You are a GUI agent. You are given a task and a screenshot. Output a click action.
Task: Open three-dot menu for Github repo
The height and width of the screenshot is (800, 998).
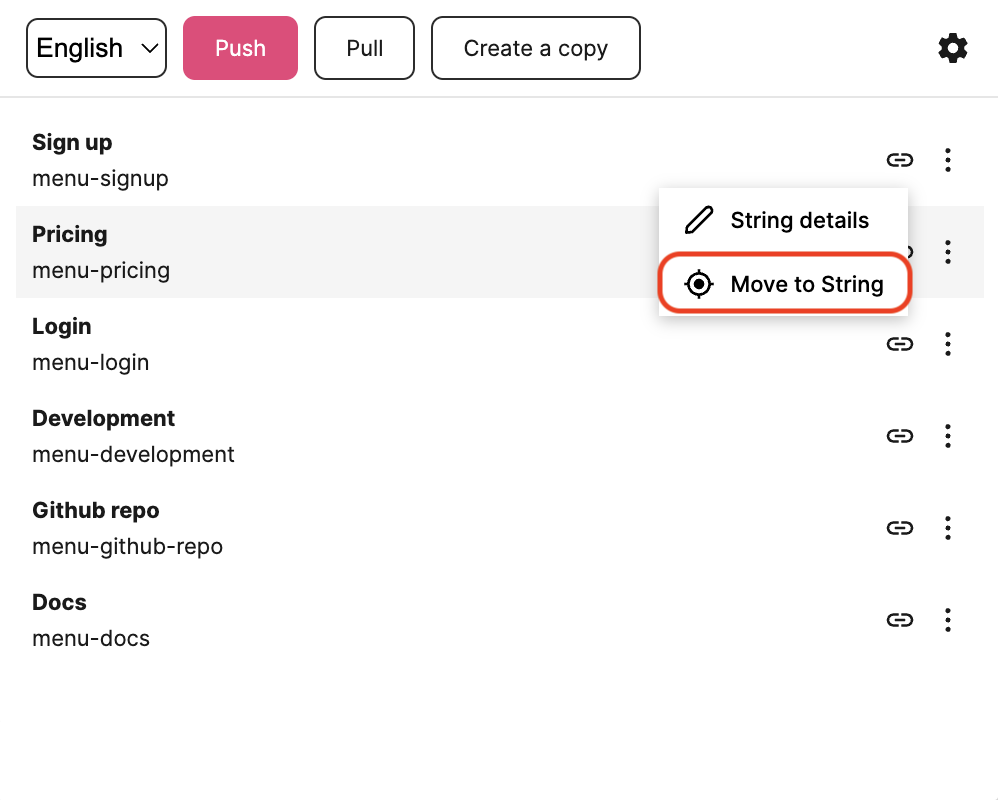coord(948,528)
